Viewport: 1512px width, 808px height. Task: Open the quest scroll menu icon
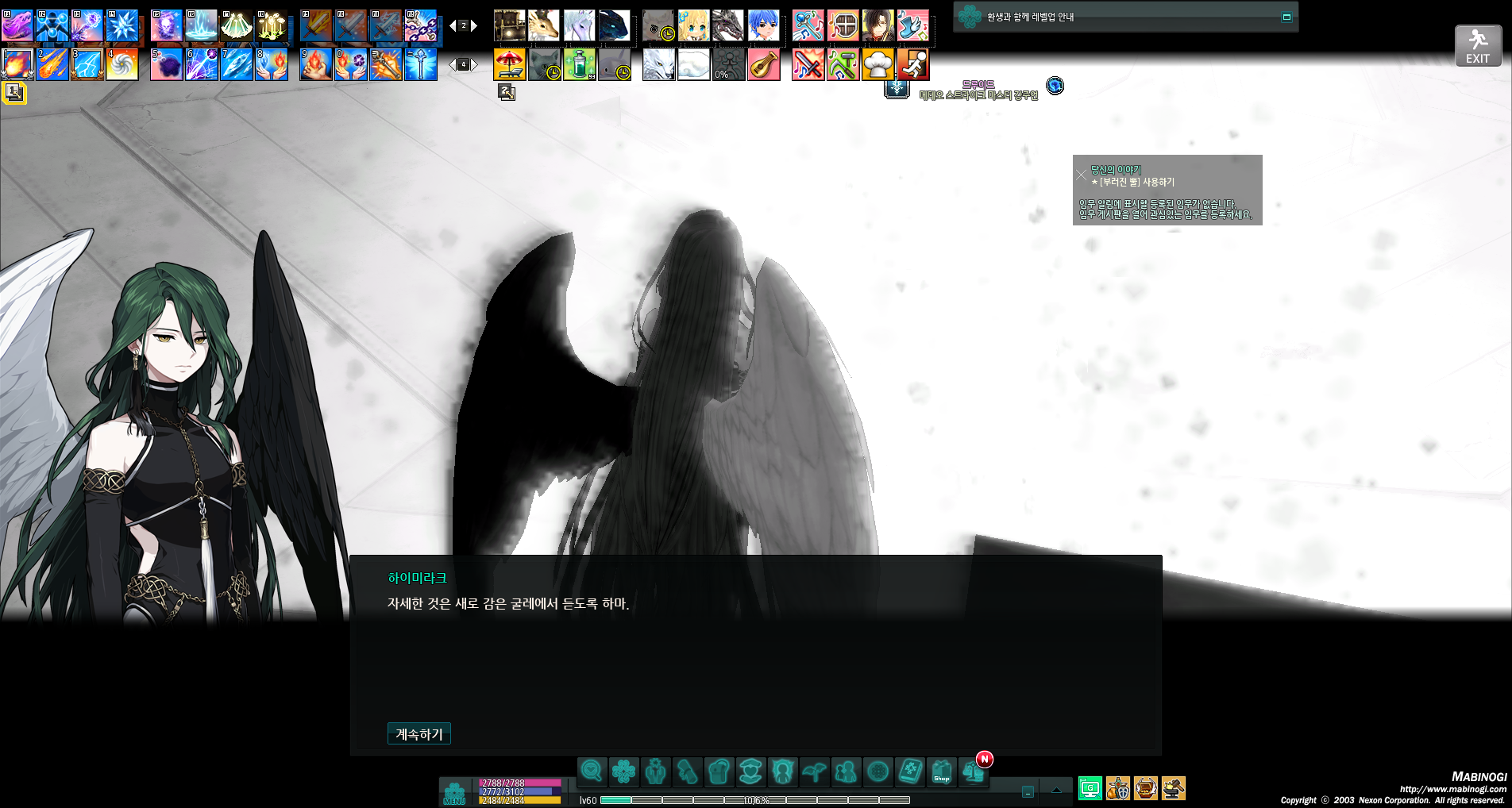687,771
